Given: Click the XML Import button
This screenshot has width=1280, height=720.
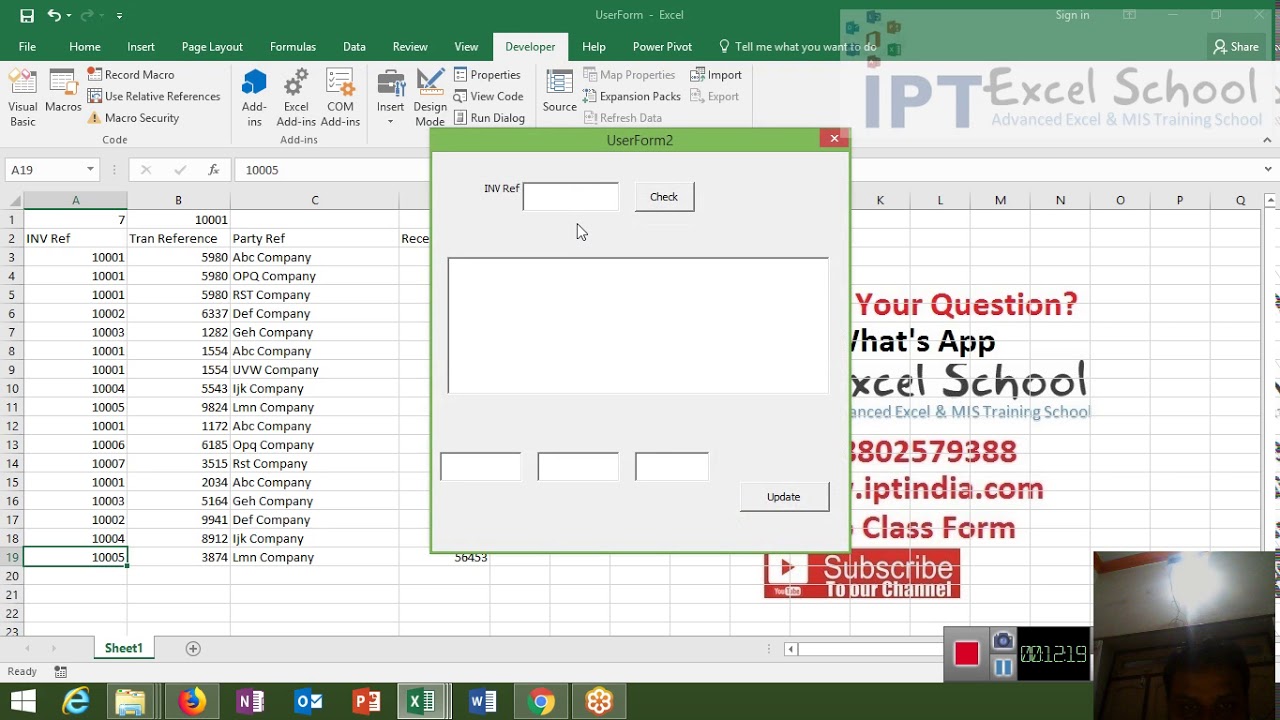Looking at the screenshot, I should 716,75.
